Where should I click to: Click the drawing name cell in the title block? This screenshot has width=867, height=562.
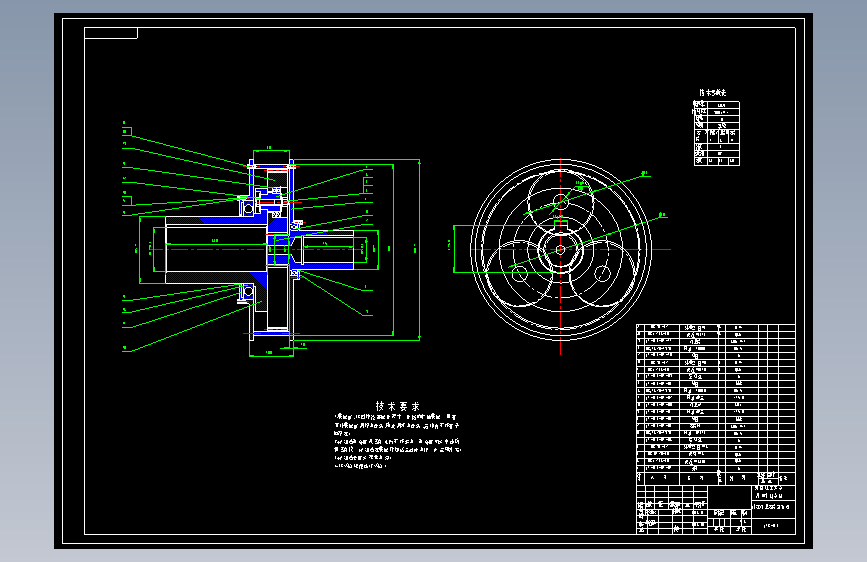(774, 507)
